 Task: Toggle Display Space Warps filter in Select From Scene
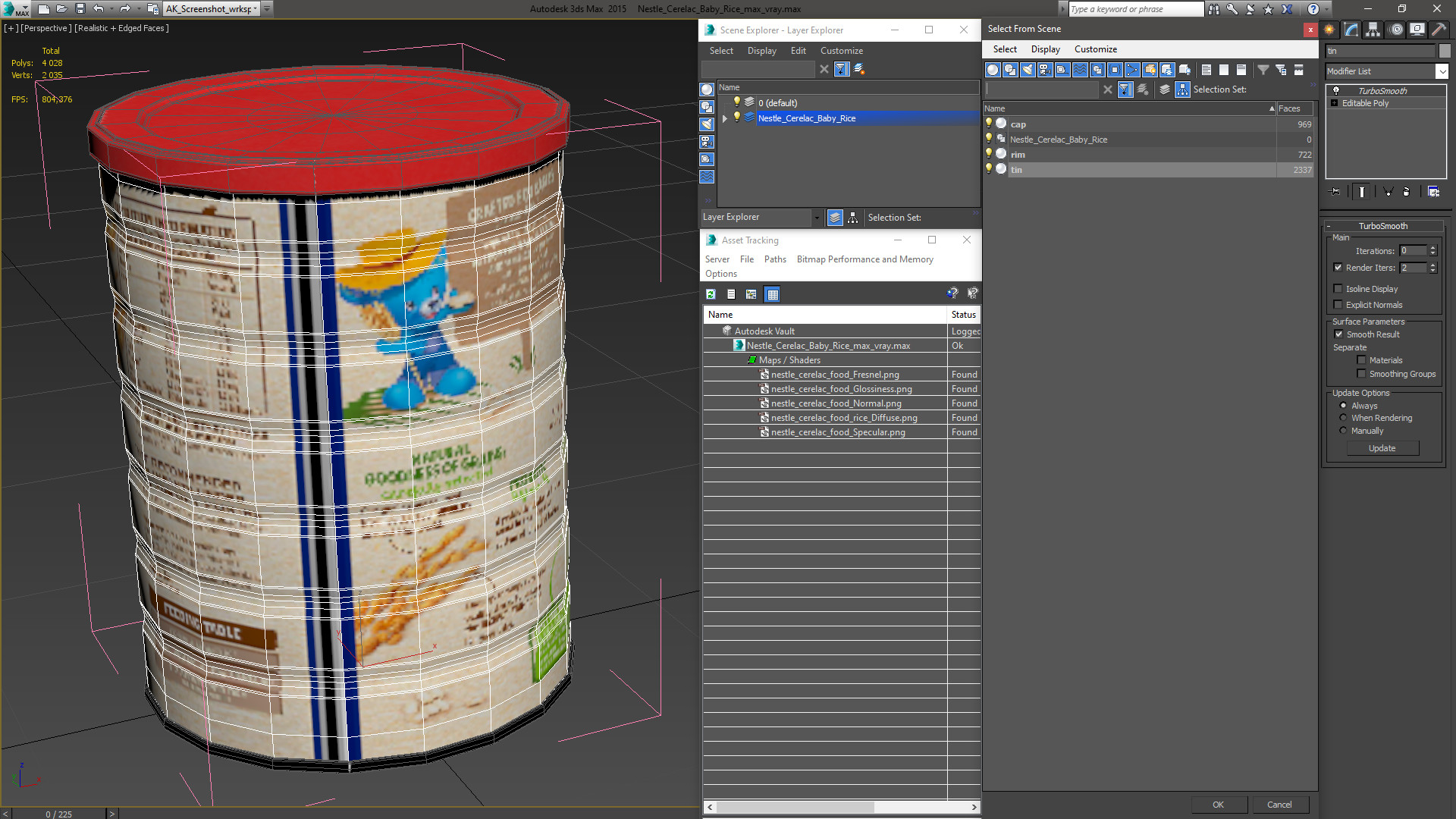1080,70
